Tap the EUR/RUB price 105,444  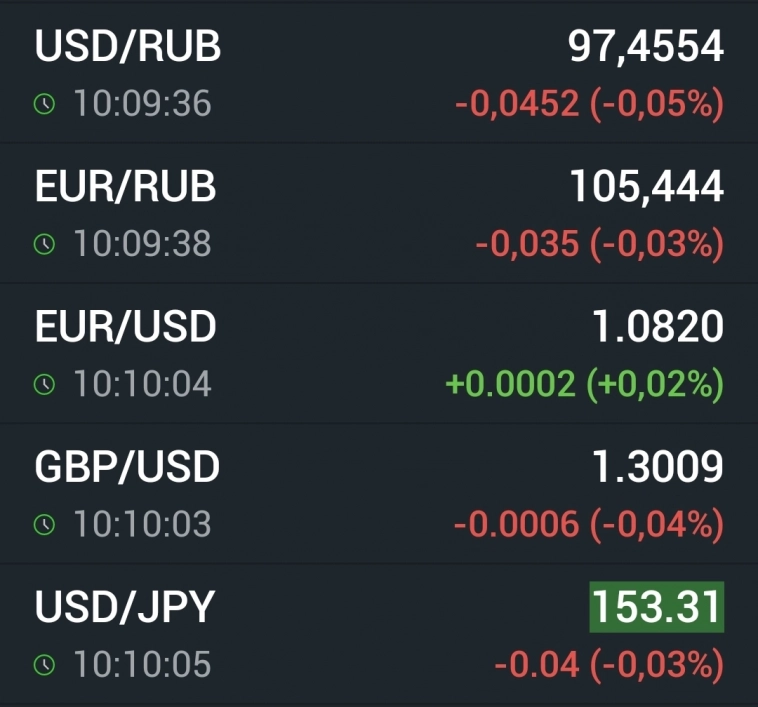pyautogui.click(x=646, y=187)
